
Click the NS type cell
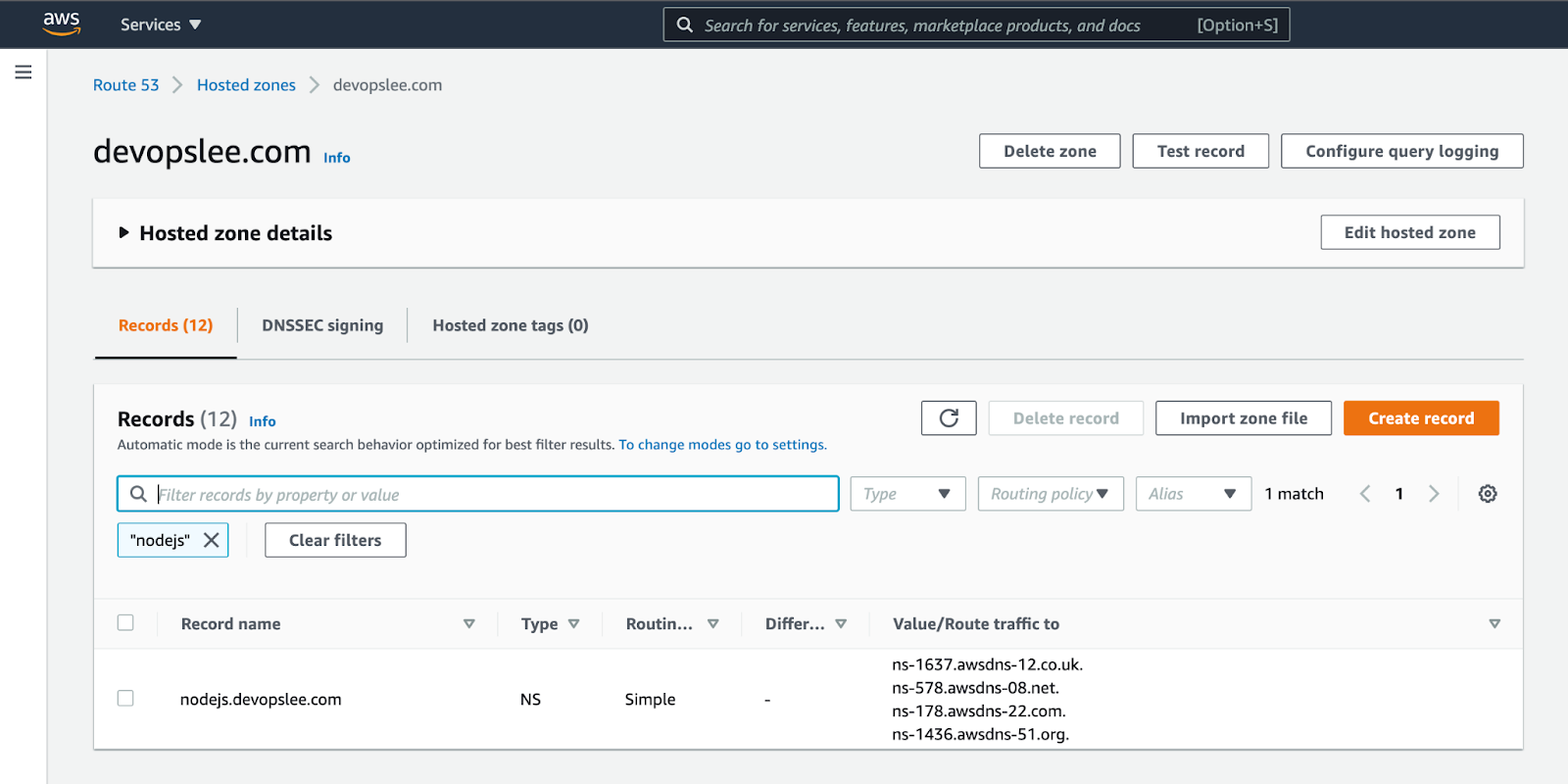pyautogui.click(x=530, y=700)
